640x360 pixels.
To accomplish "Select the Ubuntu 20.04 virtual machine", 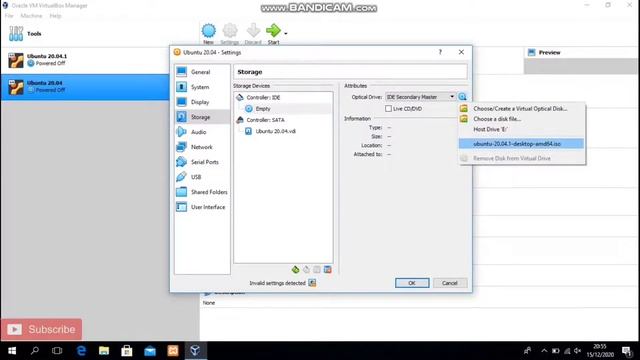I will tap(85, 87).
